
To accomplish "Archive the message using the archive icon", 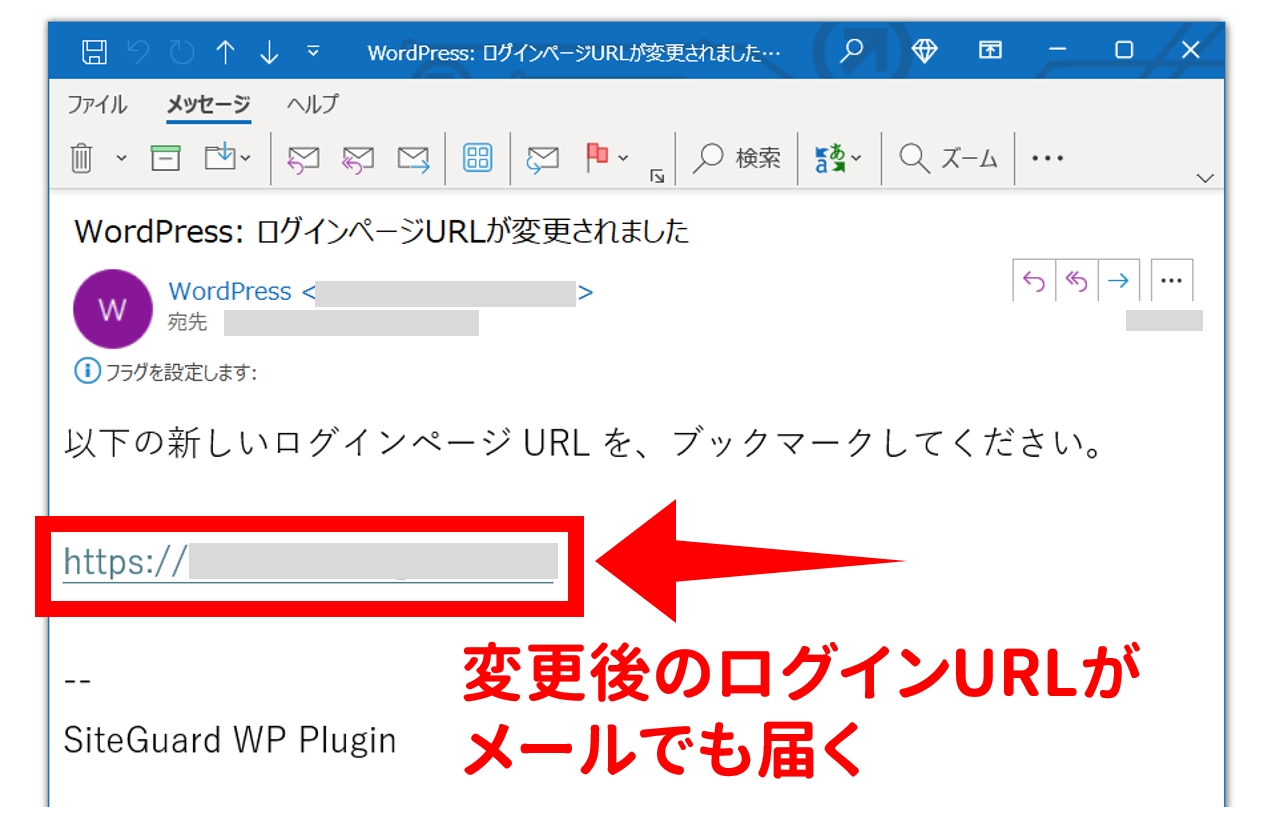I will pos(165,158).
